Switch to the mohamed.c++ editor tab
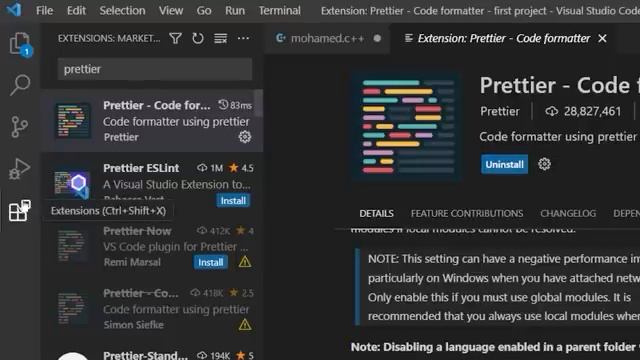This screenshot has height=360, width=640. click(327, 38)
